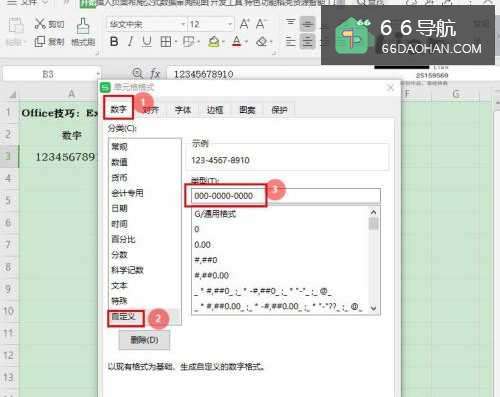
Task: Click the eraser clear-format icon
Action: [262, 42]
